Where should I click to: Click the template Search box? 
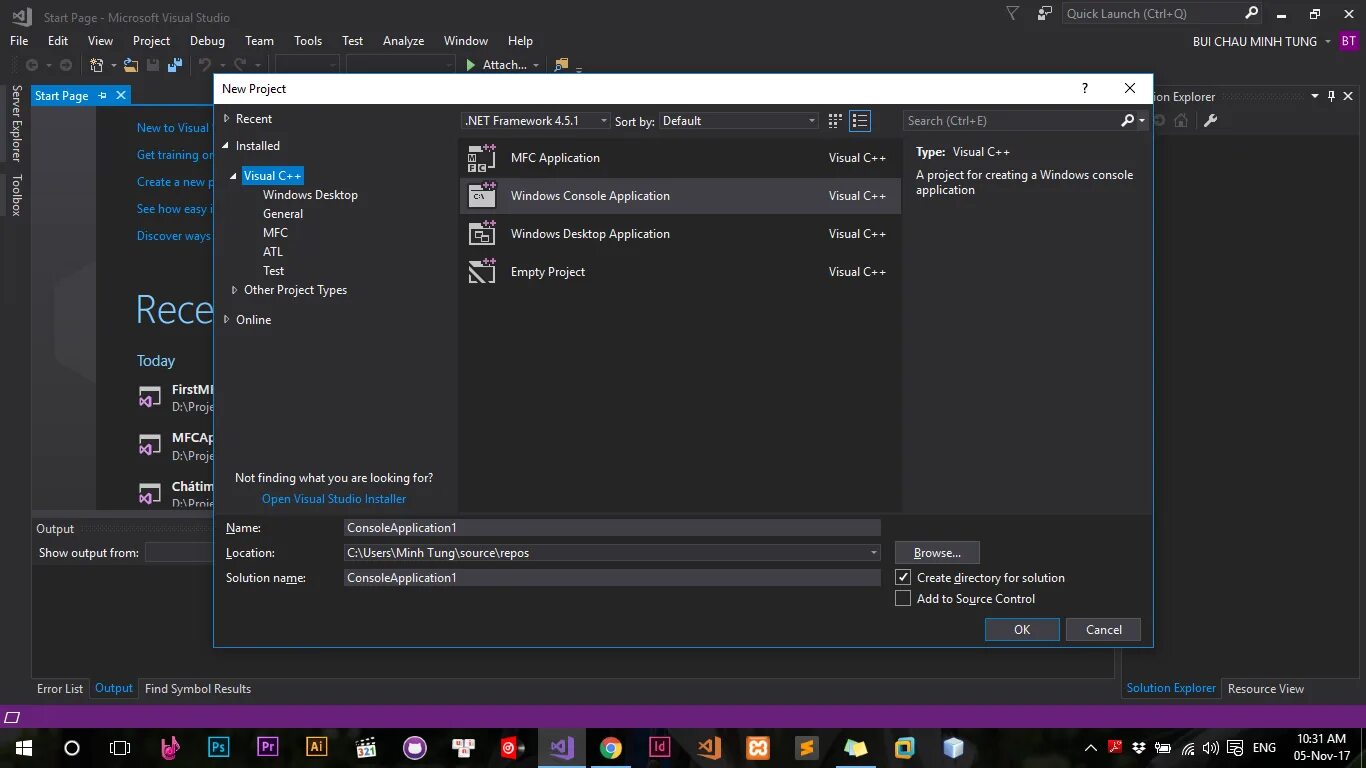coord(1012,120)
